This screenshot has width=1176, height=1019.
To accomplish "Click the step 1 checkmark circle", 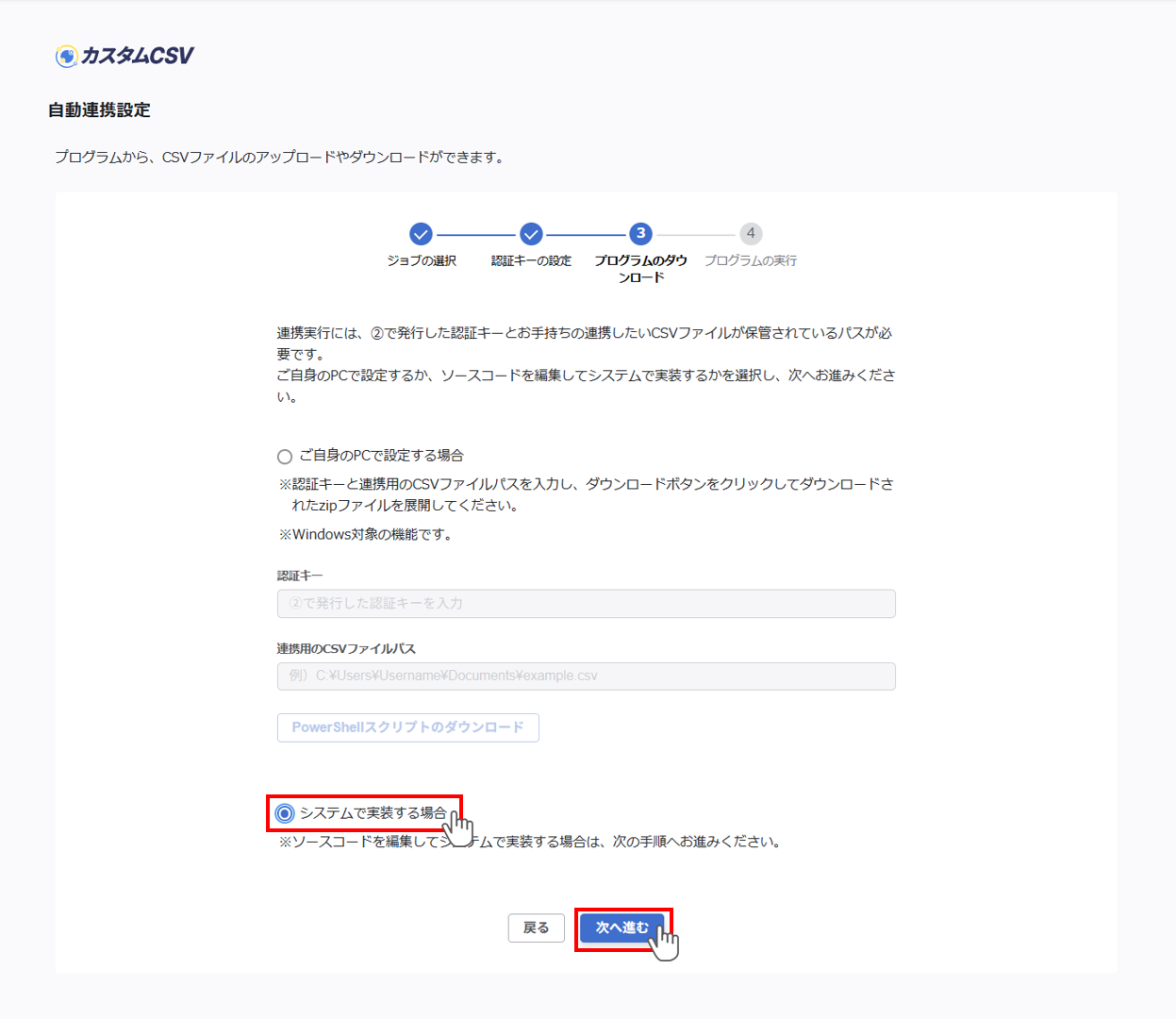I will 421,234.
